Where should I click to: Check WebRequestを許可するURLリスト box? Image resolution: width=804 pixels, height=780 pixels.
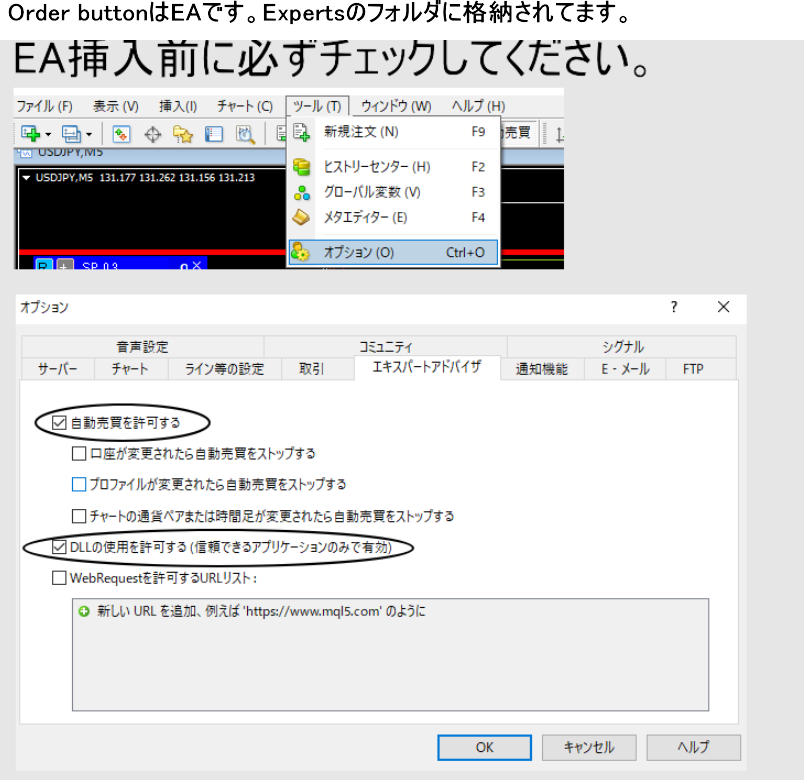[x=59, y=578]
